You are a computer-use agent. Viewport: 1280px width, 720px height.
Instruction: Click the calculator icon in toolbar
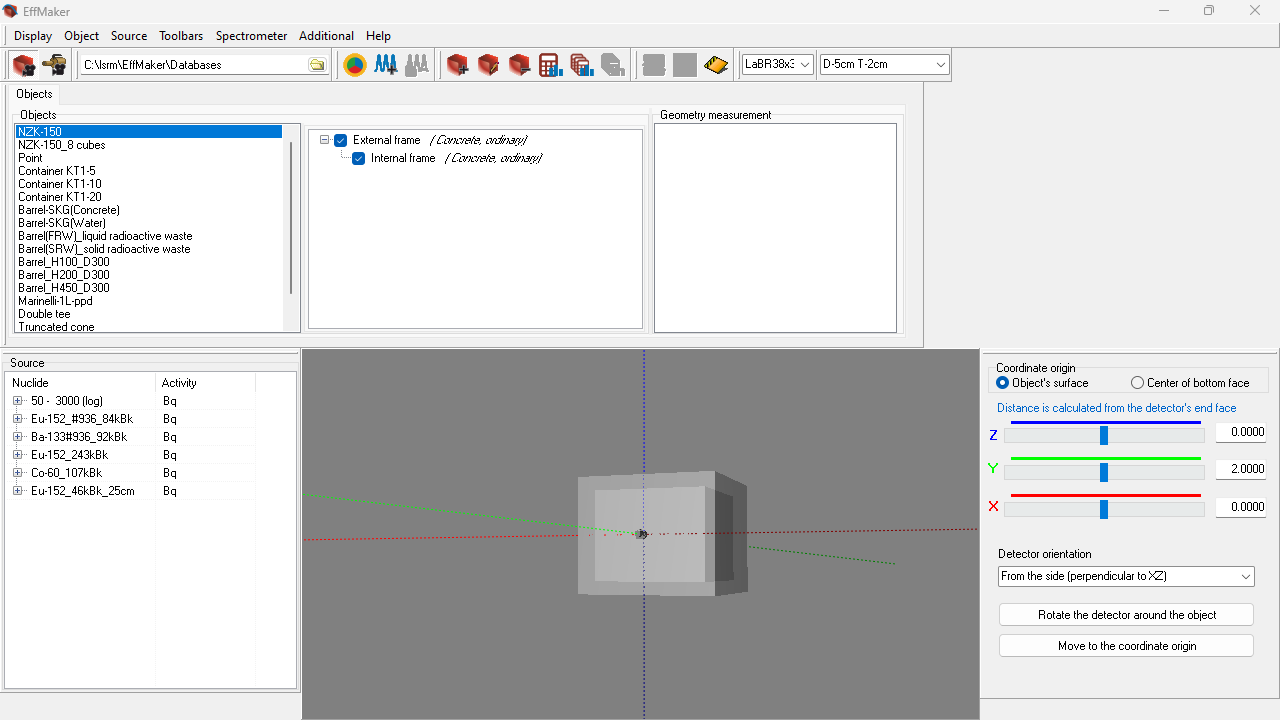click(x=550, y=65)
